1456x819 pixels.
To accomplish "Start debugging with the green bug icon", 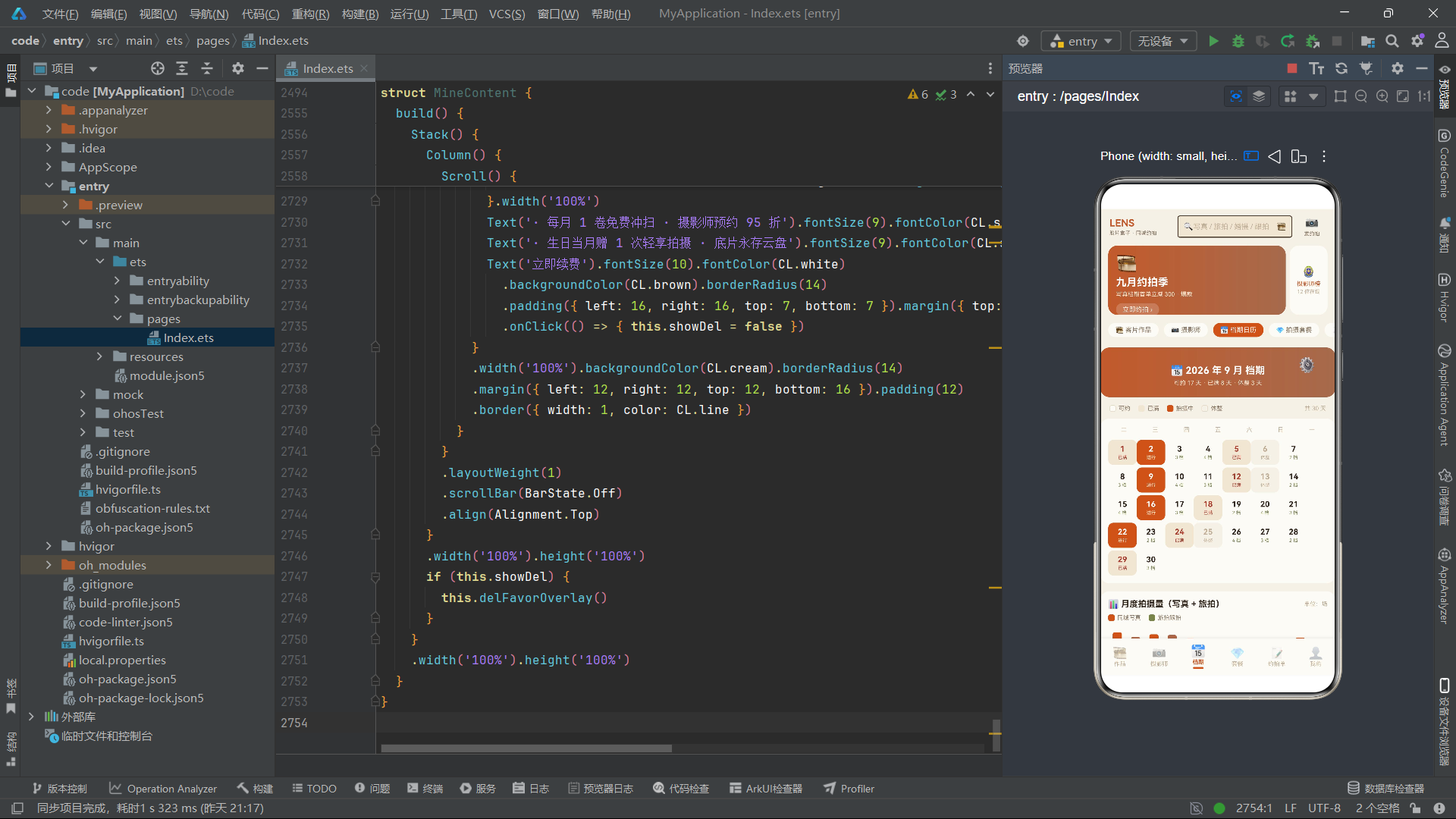I will pos(1238,41).
